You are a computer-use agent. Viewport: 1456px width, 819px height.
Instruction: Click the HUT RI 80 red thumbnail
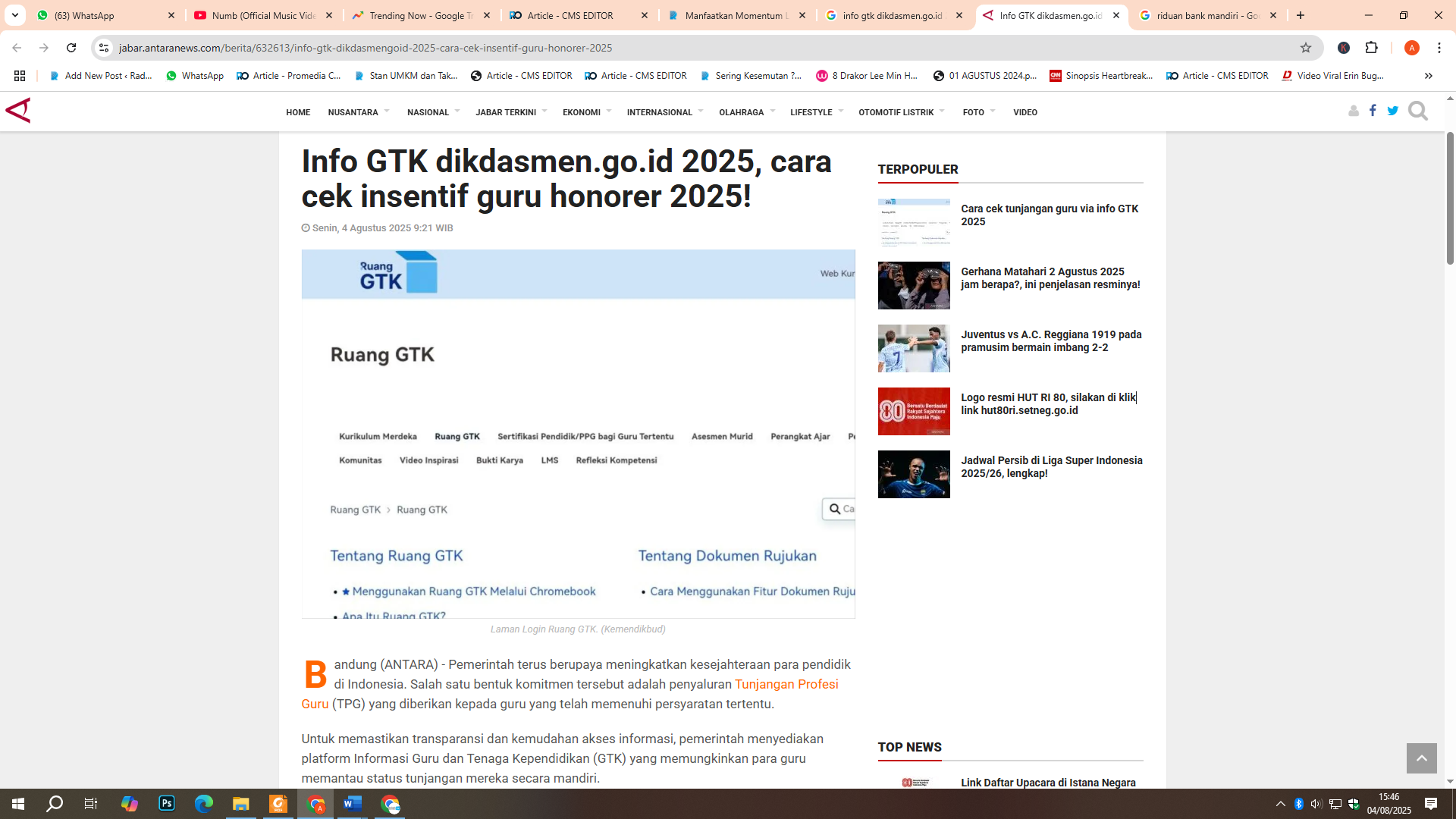pos(914,412)
